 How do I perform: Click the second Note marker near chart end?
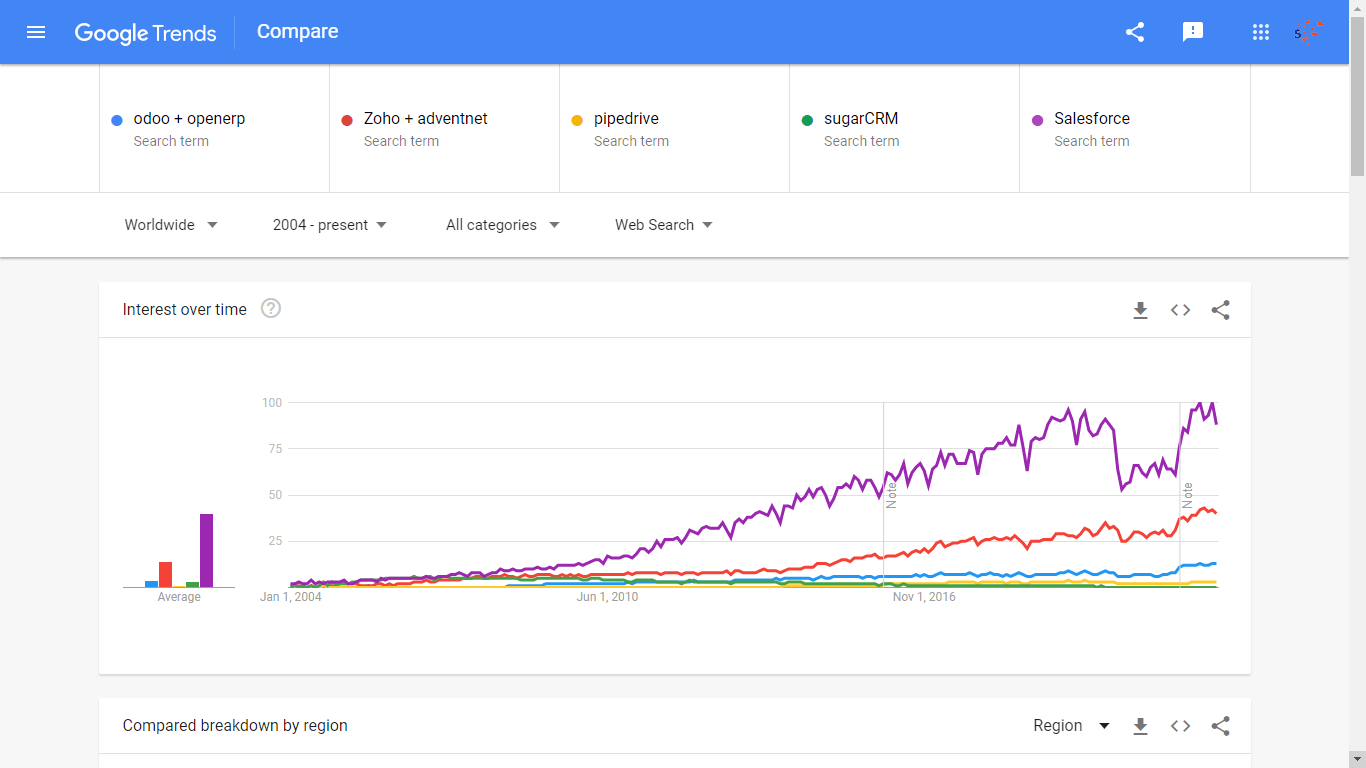coord(1188,496)
